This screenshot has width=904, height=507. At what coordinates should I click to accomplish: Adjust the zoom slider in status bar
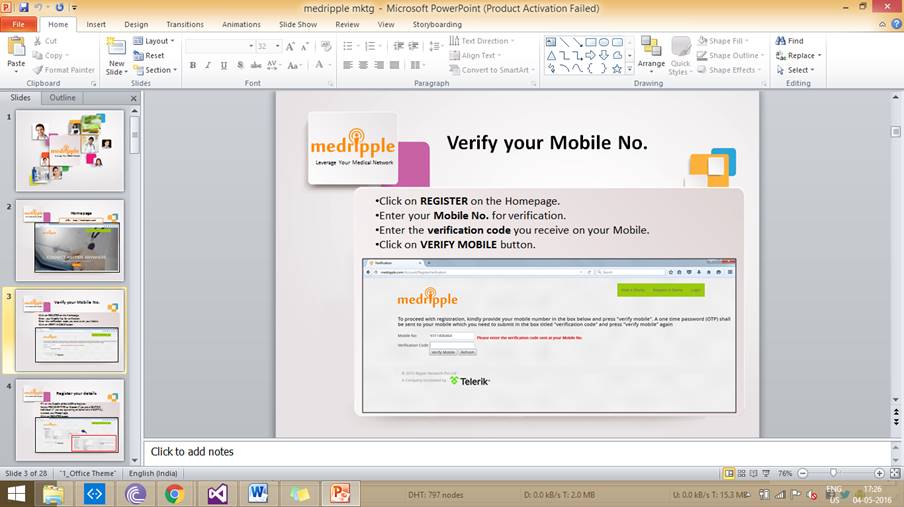pyautogui.click(x=834, y=473)
